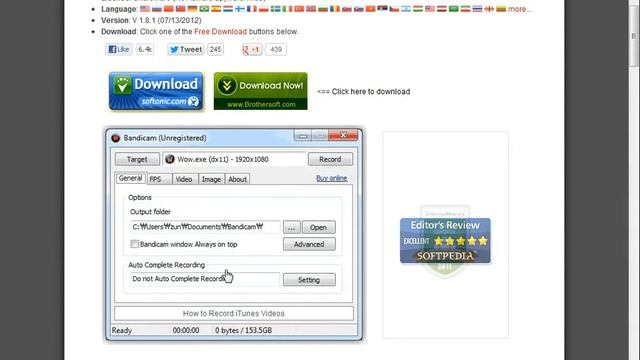Click the Google +1 button
This screenshot has height=360, width=640.
(251, 49)
